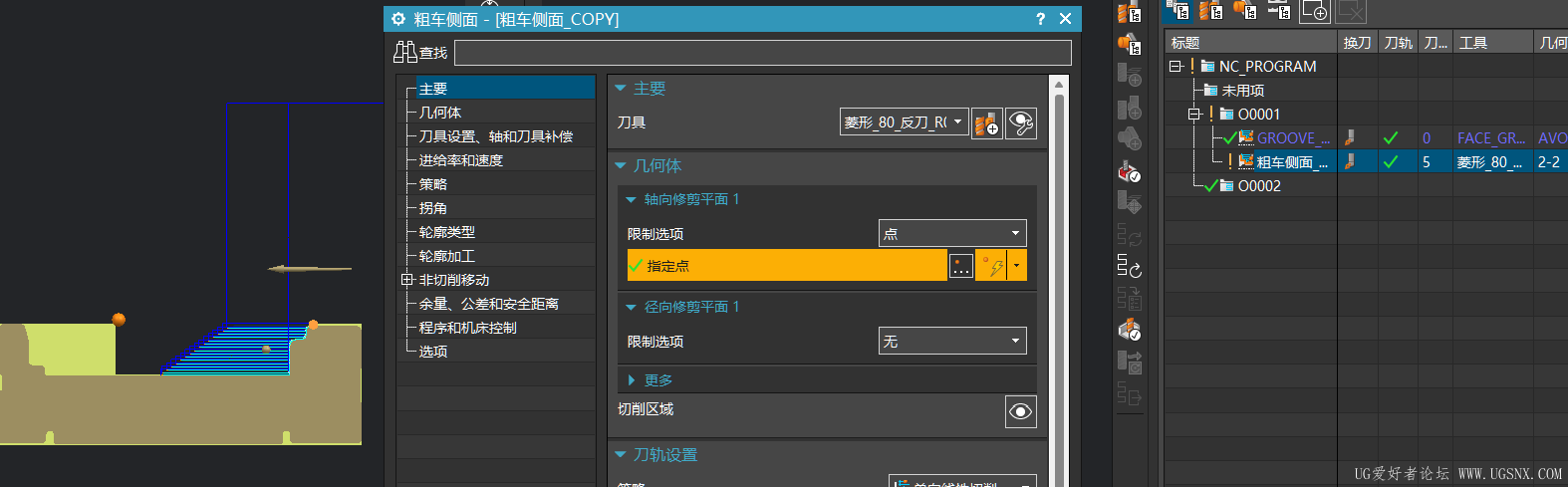Switch to Machining Method View icon
1568x487 pixels.
(x=1279, y=11)
